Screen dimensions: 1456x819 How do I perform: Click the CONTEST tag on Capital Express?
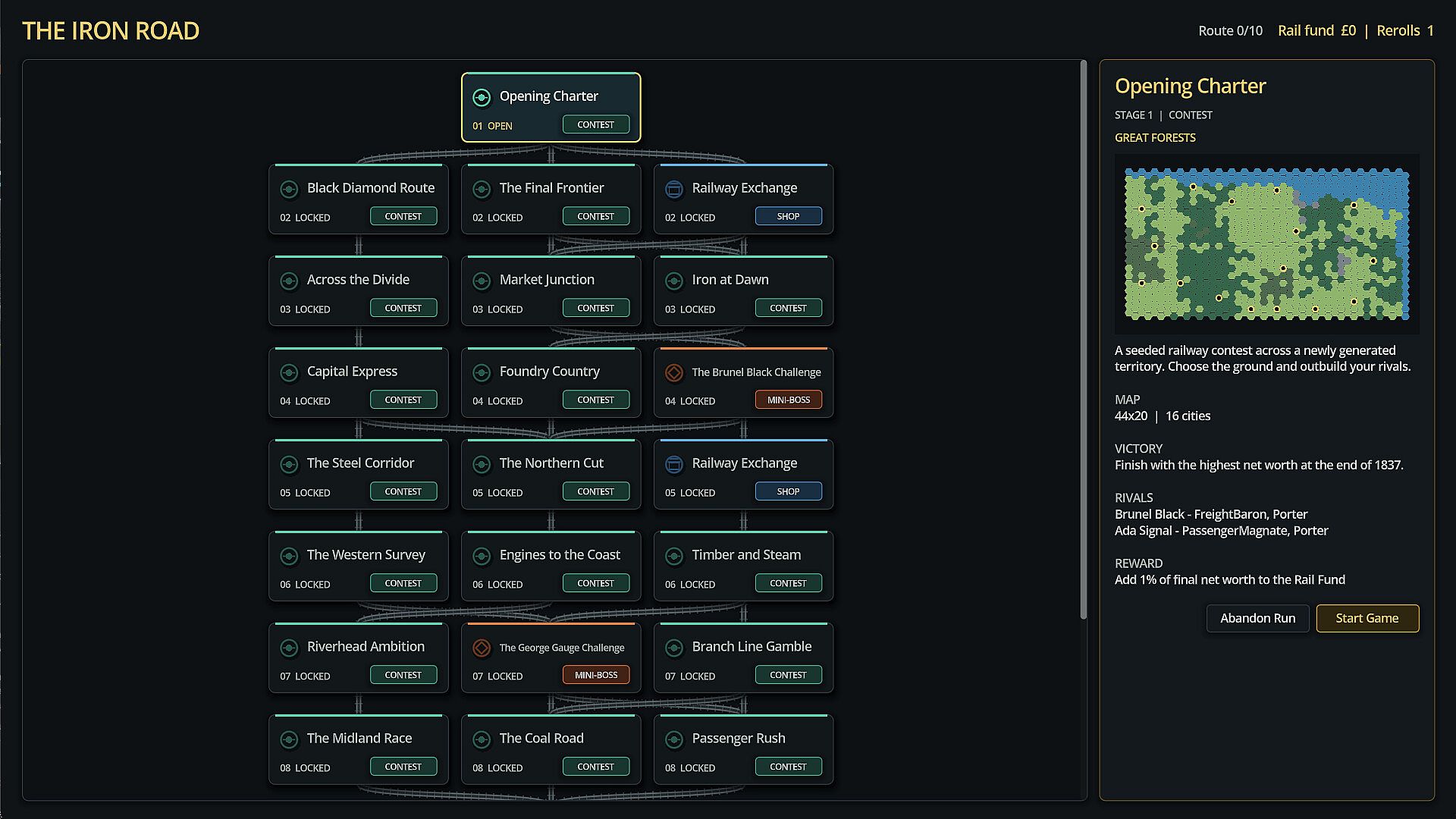[403, 400]
